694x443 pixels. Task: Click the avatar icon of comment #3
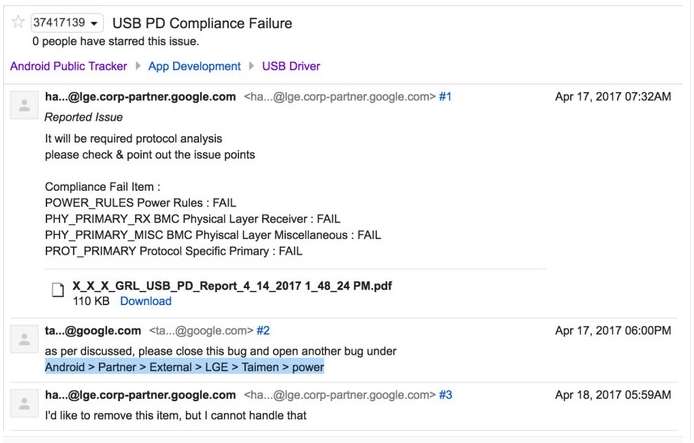(x=24, y=404)
